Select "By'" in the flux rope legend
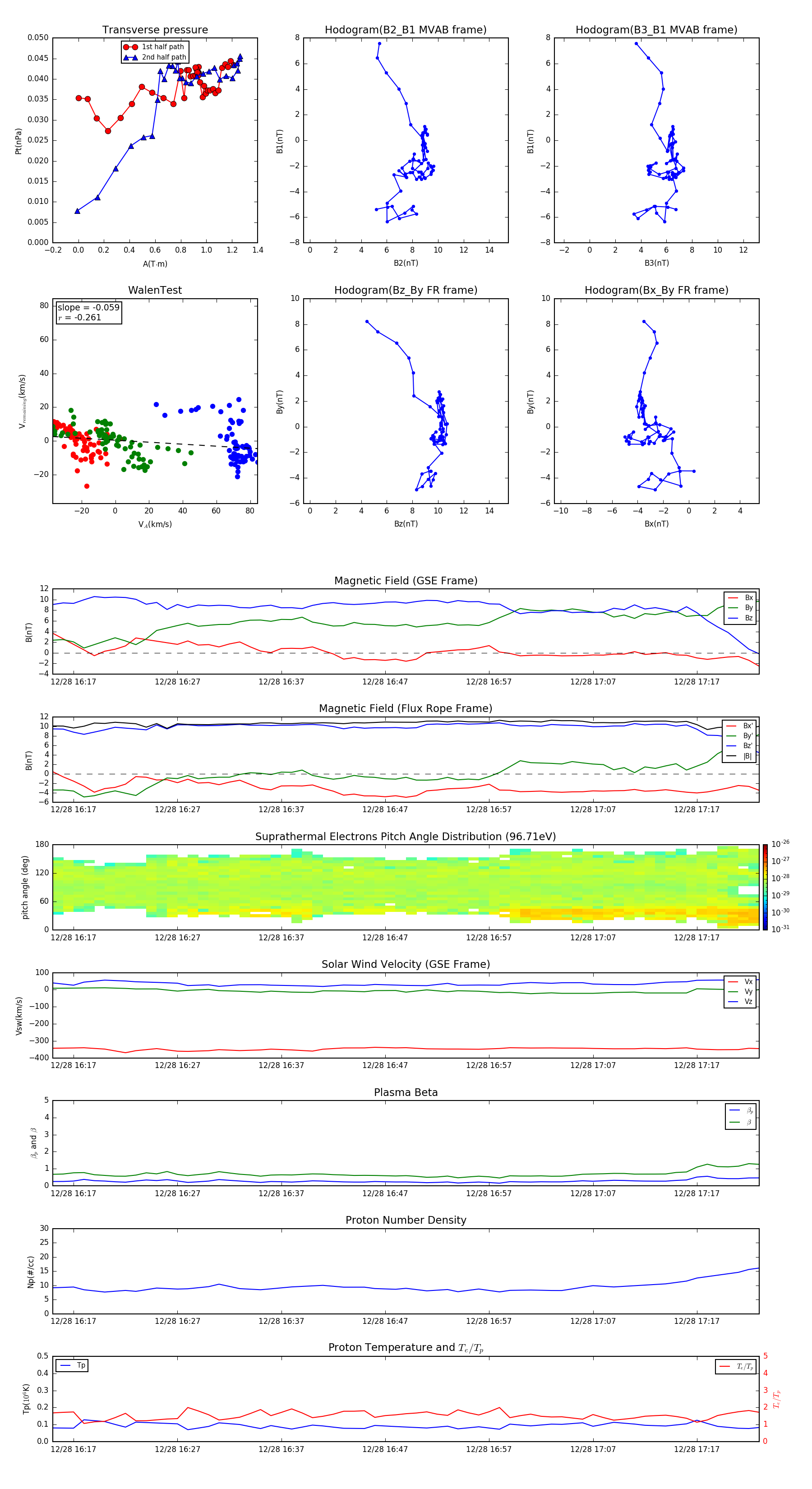 pyautogui.click(x=740, y=736)
